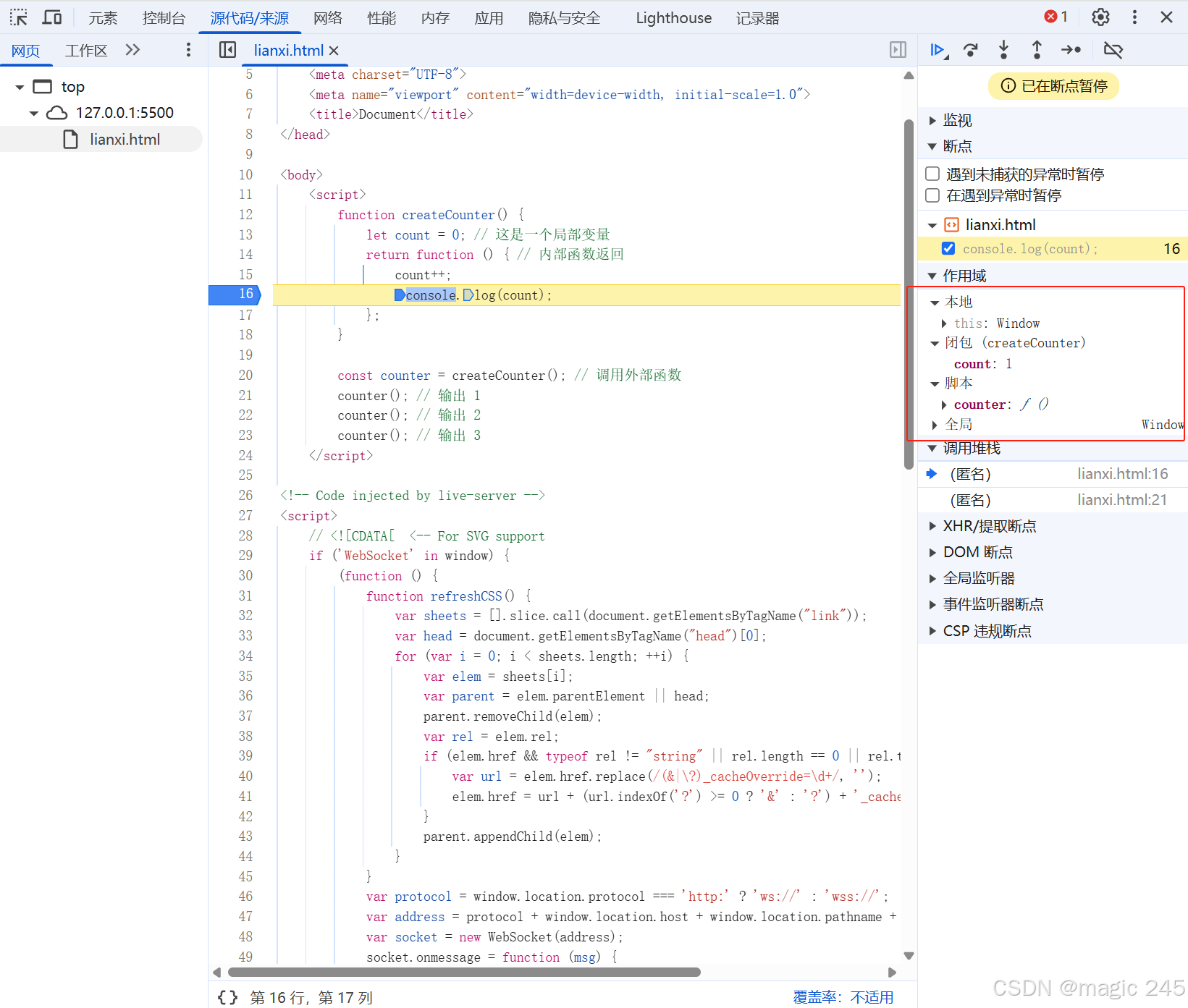
Task: Toggle the device toolbar icon
Action: [x=52, y=17]
